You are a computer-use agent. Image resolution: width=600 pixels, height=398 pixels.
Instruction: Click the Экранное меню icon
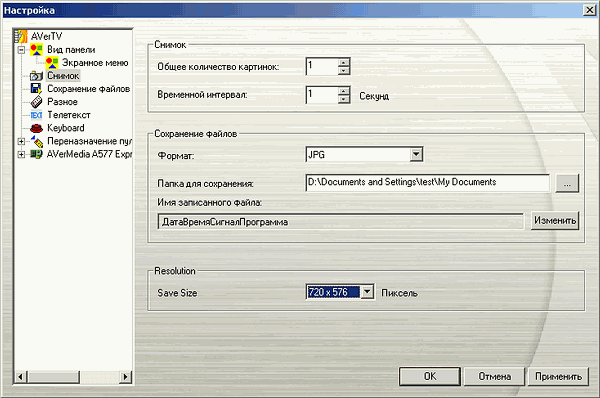(x=52, y=62)
